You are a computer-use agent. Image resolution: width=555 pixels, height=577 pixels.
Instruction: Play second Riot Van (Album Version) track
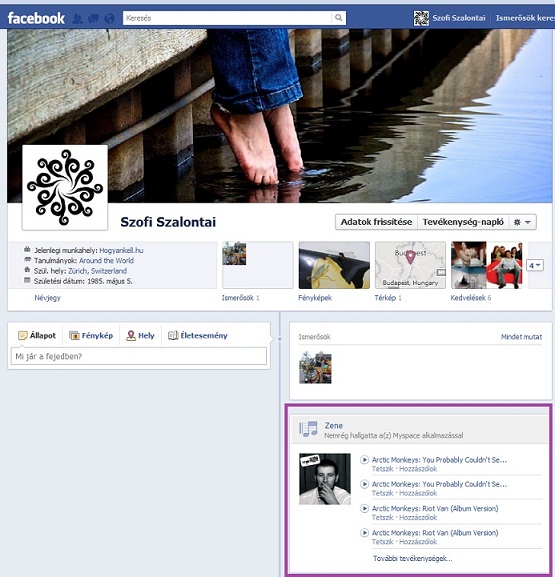coord(364,533)
